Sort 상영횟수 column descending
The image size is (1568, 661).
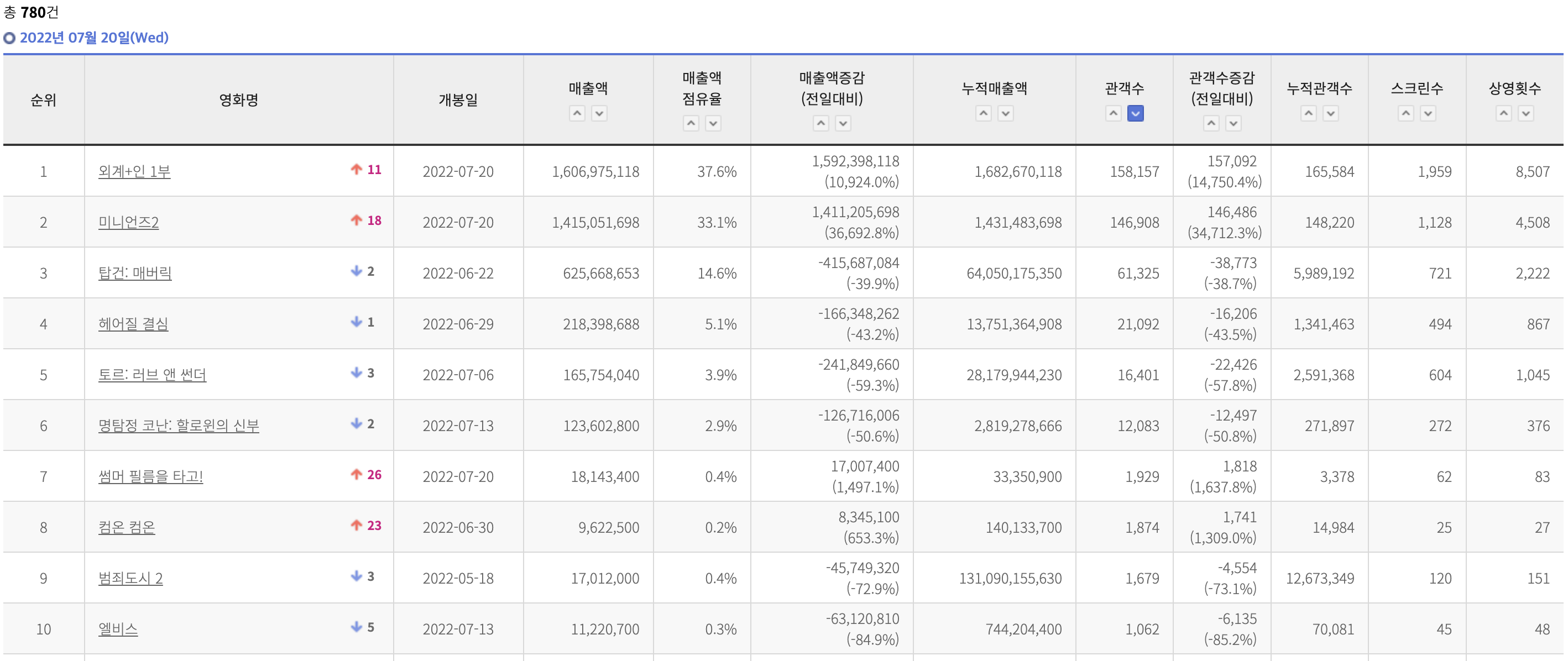coord(1525,113)
